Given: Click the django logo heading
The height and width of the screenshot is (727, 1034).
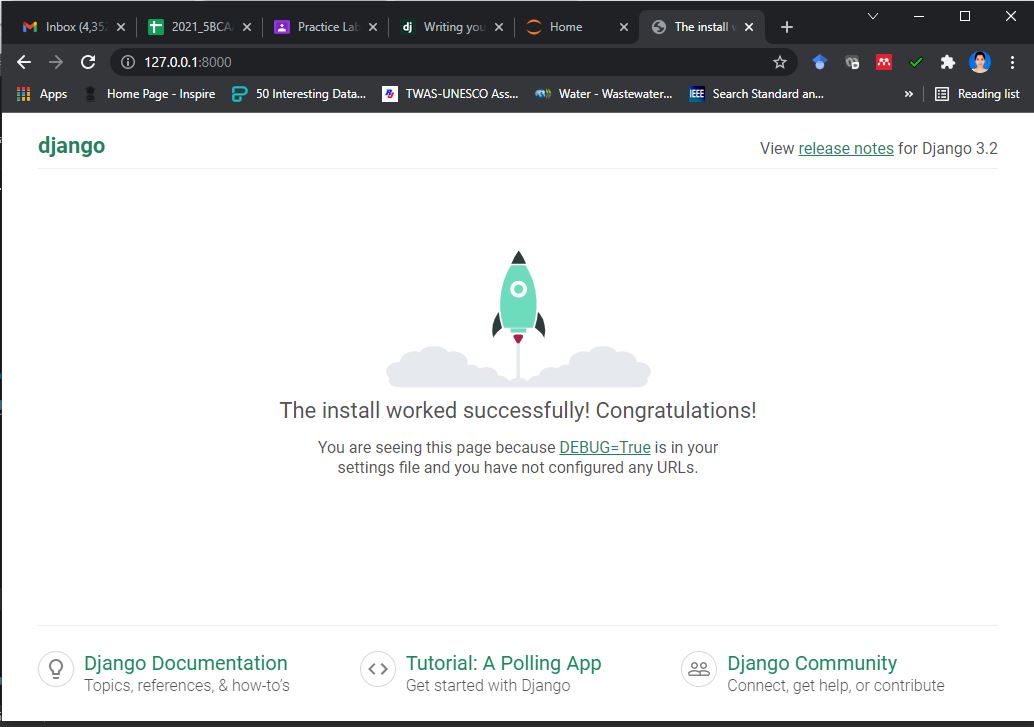Looking at the screenshot, I should 71,146.
